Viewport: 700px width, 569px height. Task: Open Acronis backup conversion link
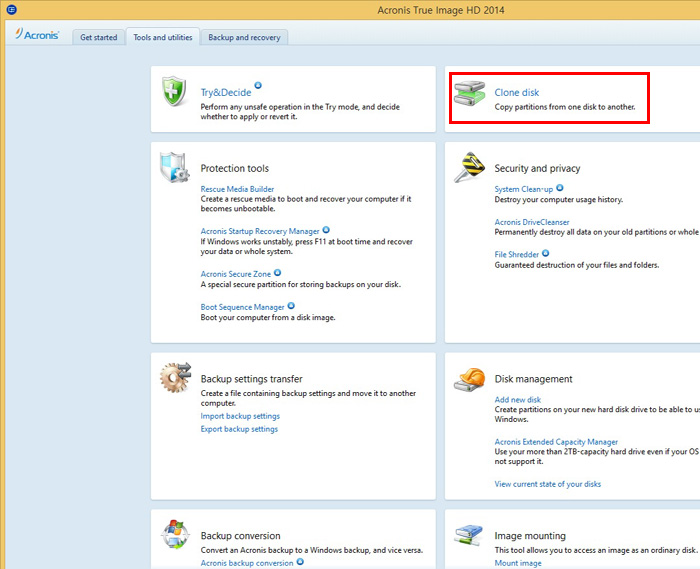(247, 563)
